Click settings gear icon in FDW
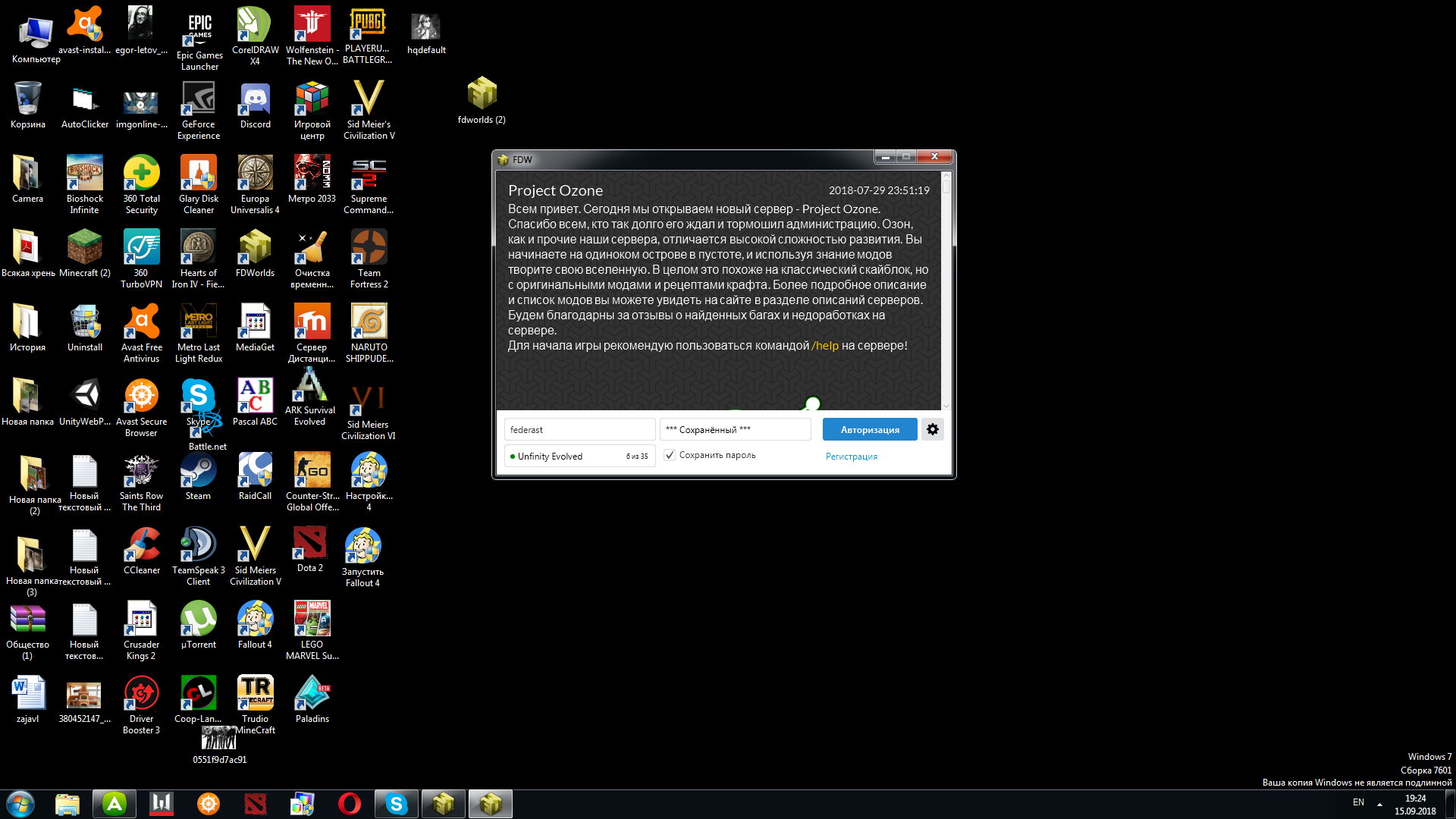The image size is (1456, 819). click(x=932, y=429)
